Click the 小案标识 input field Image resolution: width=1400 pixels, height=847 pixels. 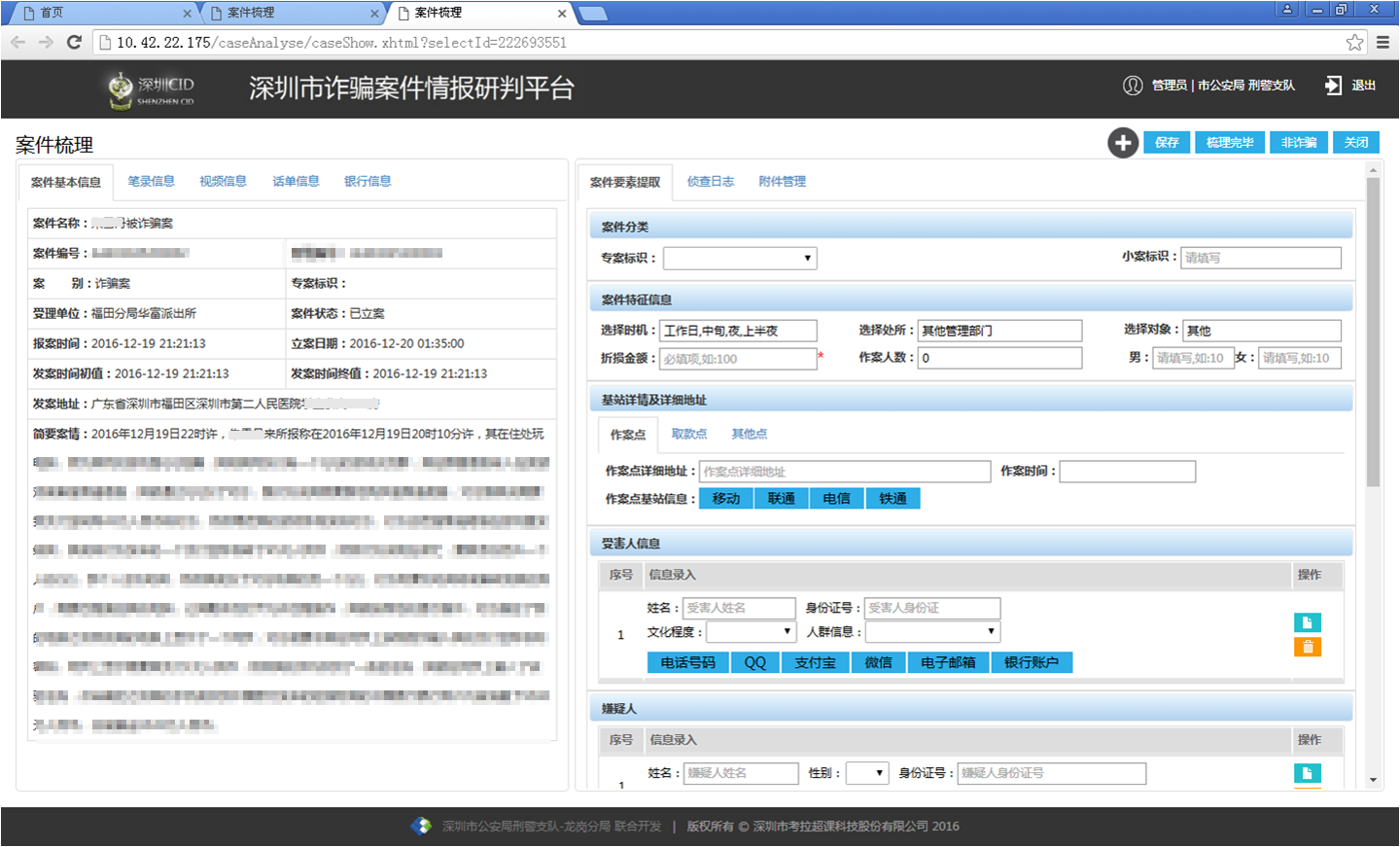(1261, 258)
